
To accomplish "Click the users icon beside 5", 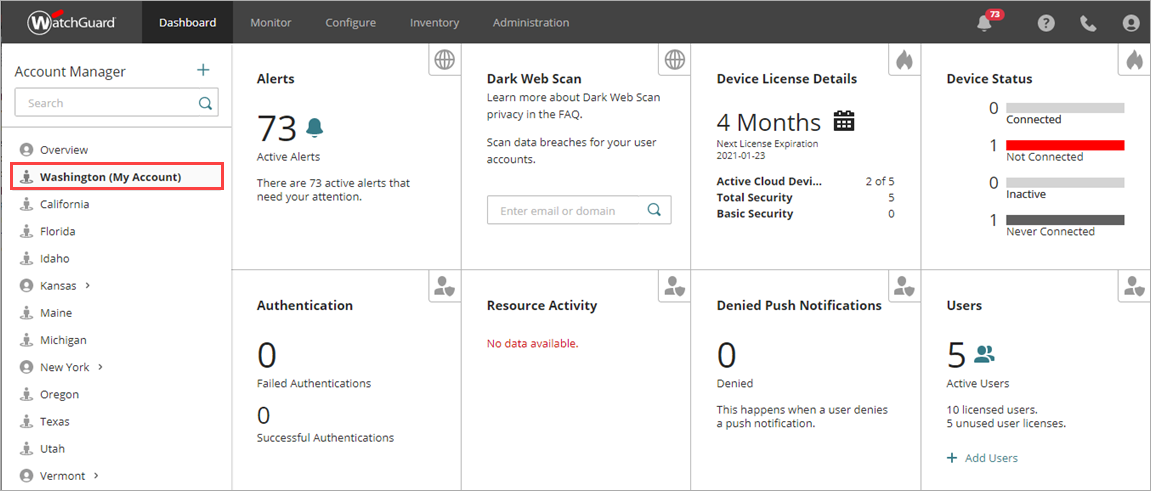I will point(984,354).
